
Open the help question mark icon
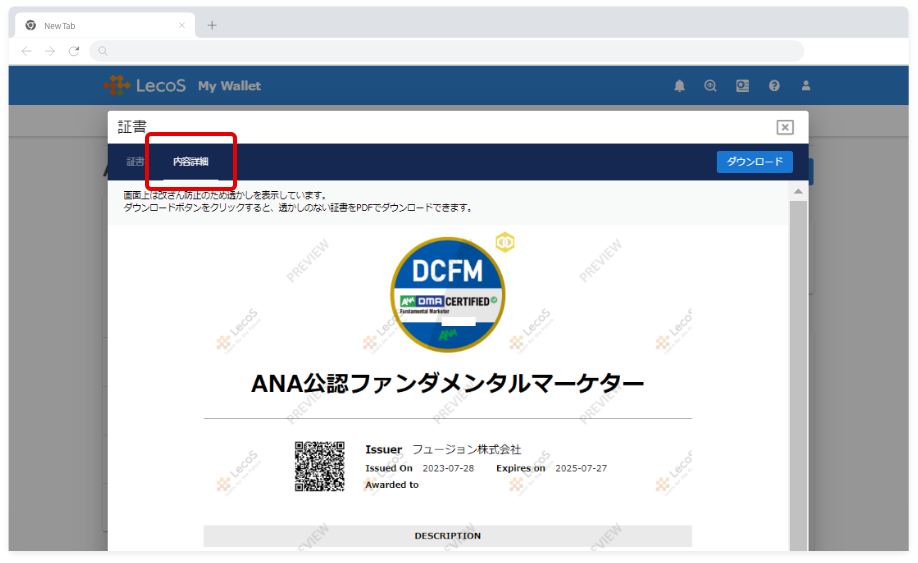tap(774, 86)
